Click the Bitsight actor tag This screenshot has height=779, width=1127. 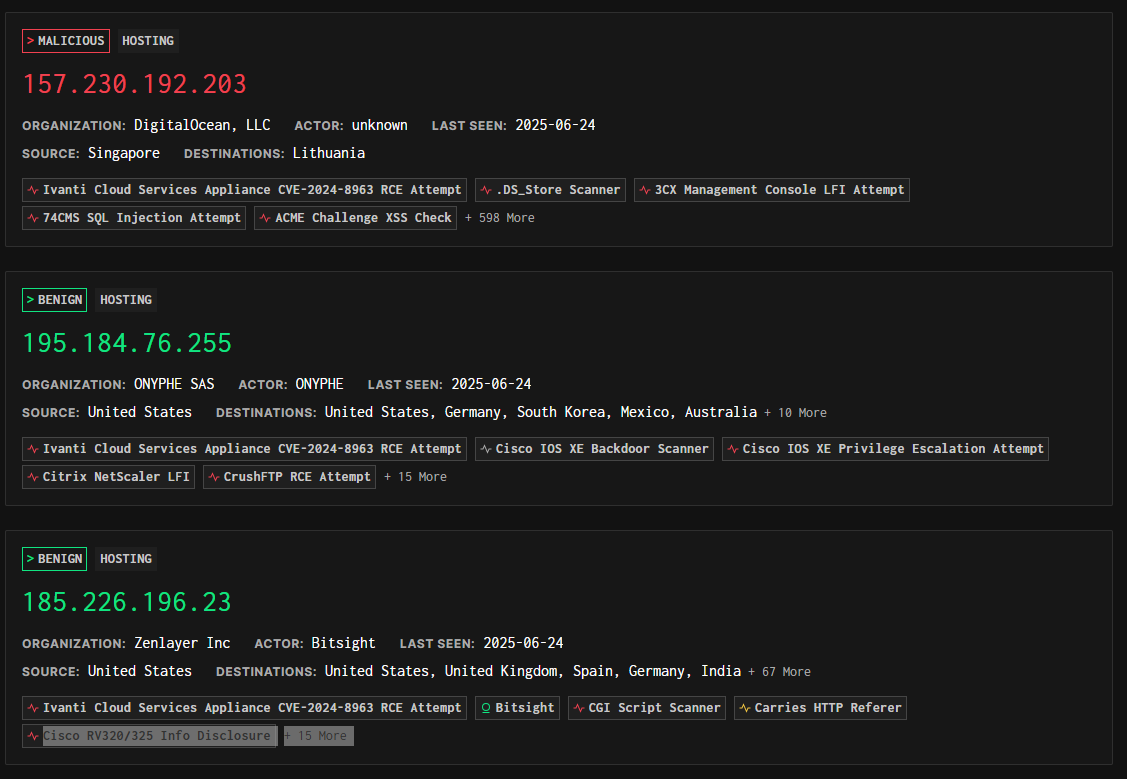click(x=518, y=708)
